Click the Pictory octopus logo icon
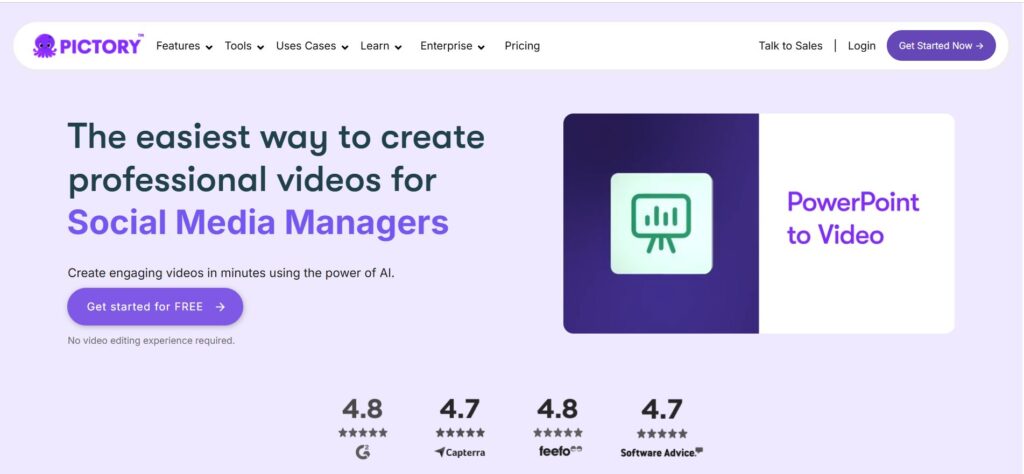Screen dimensions: 1024x474 [x=44, y=46]
